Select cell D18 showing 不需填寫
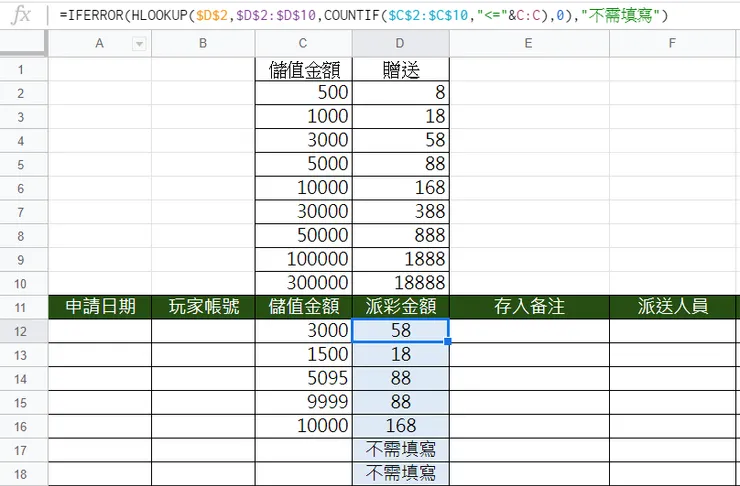740x486 pixels. click(401, 474)
